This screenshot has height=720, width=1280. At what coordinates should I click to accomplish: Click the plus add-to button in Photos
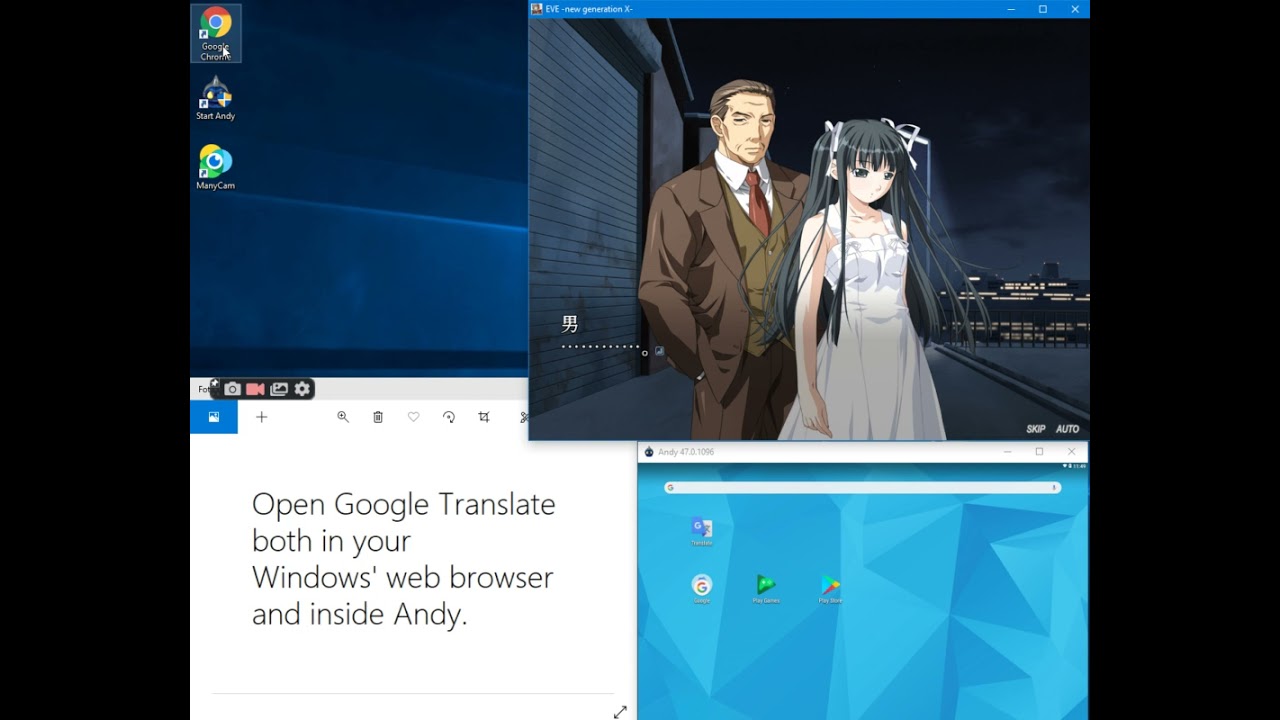(x=262, y=417)
